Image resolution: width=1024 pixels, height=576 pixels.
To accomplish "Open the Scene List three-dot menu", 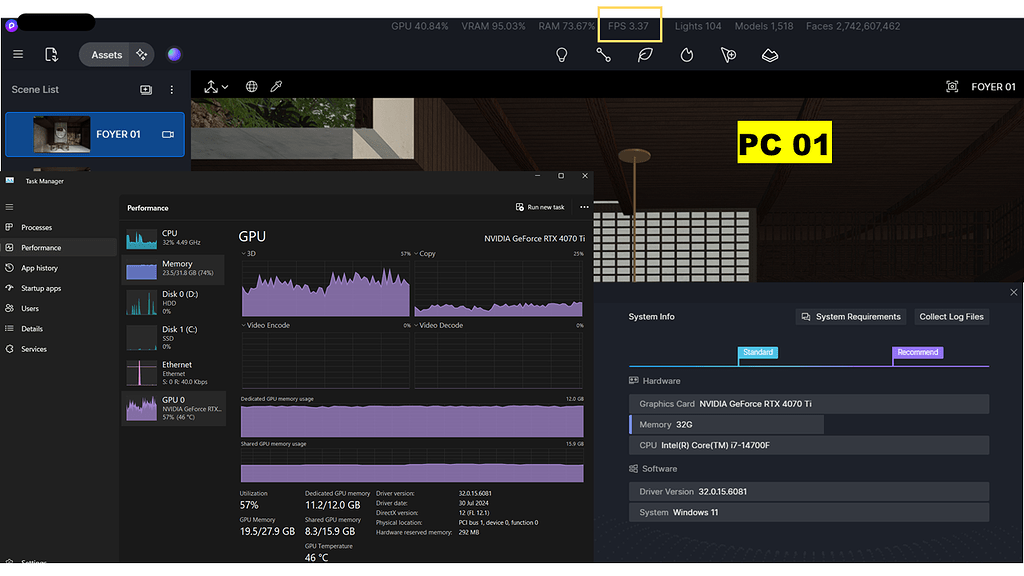I will pos(171,90).
